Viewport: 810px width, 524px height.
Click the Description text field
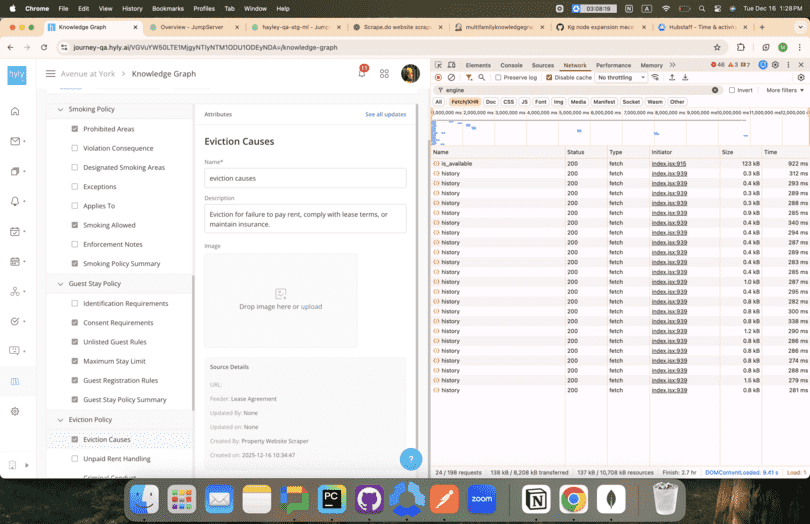305,218
